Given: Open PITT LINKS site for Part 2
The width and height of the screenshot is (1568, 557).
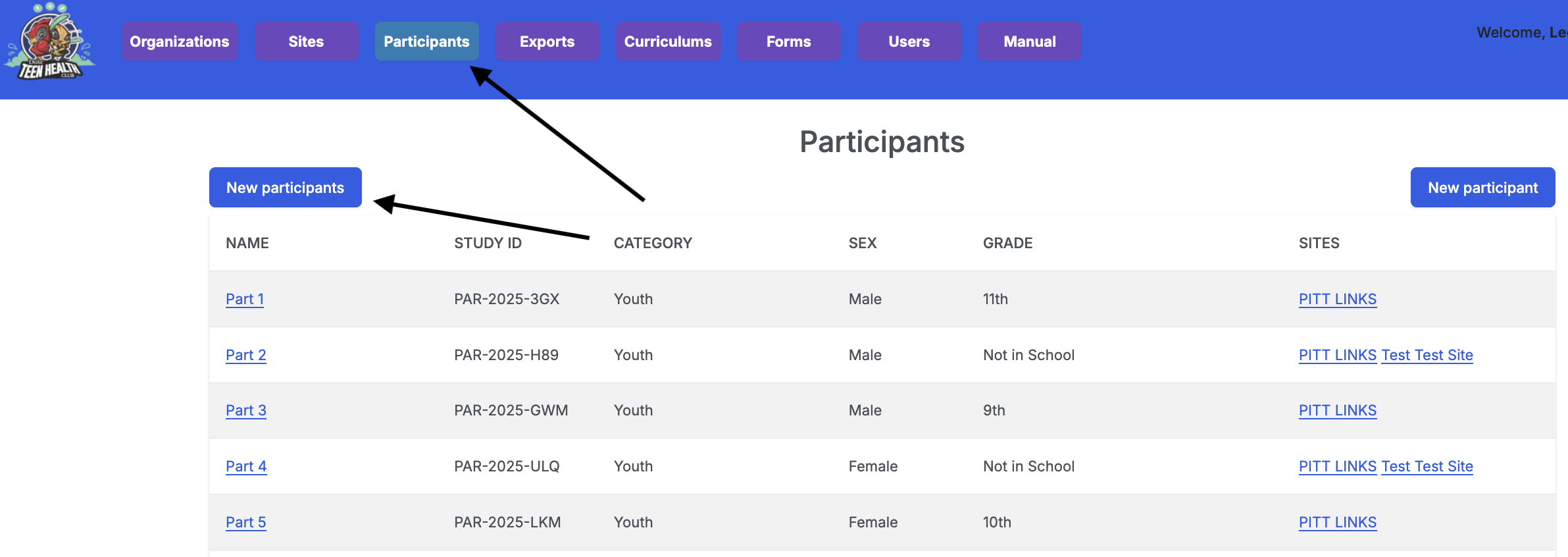Looking at the screenshot, I should pyautogui.click(x=1338, y=355).
